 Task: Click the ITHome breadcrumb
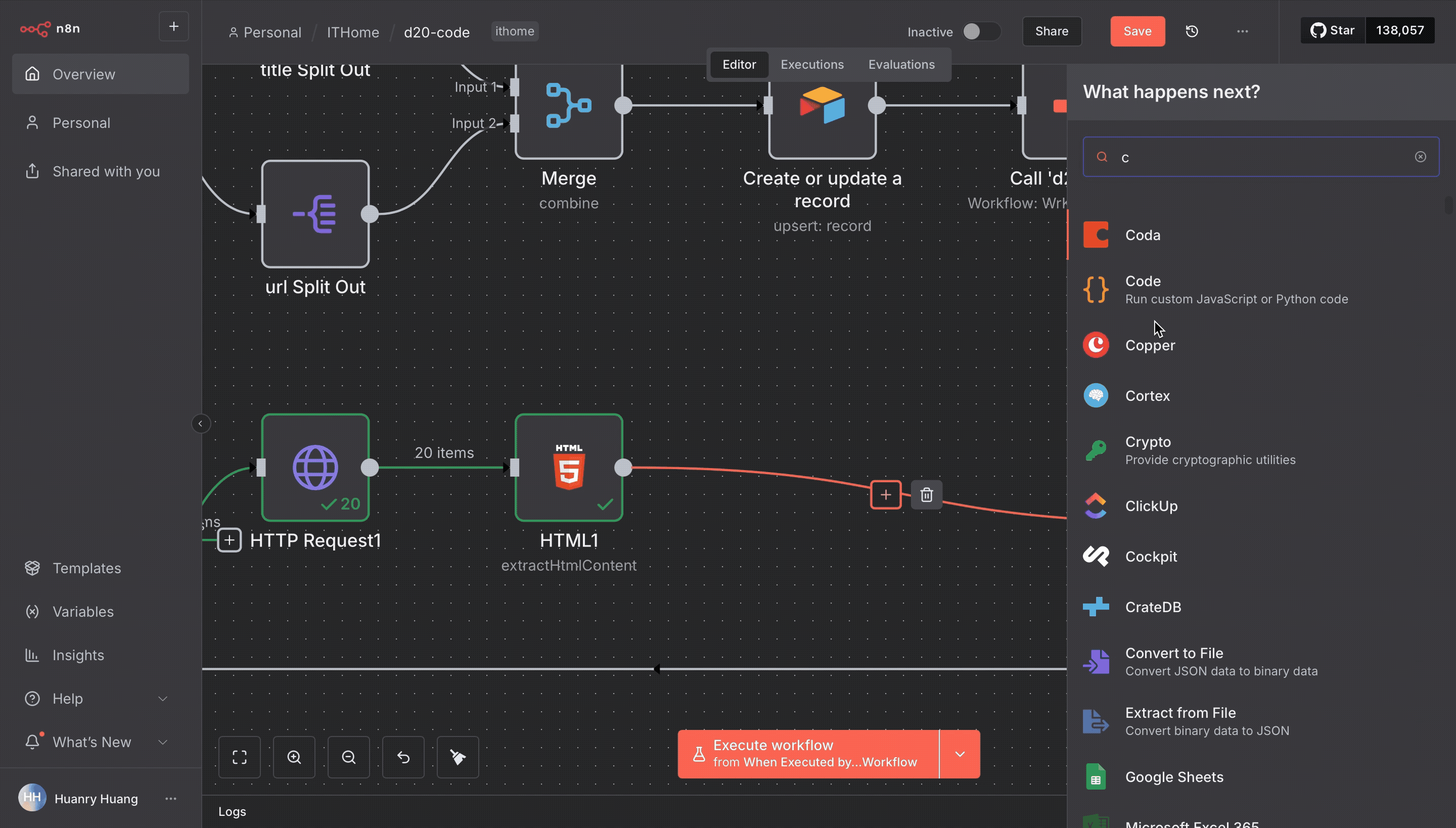[353, 32]
